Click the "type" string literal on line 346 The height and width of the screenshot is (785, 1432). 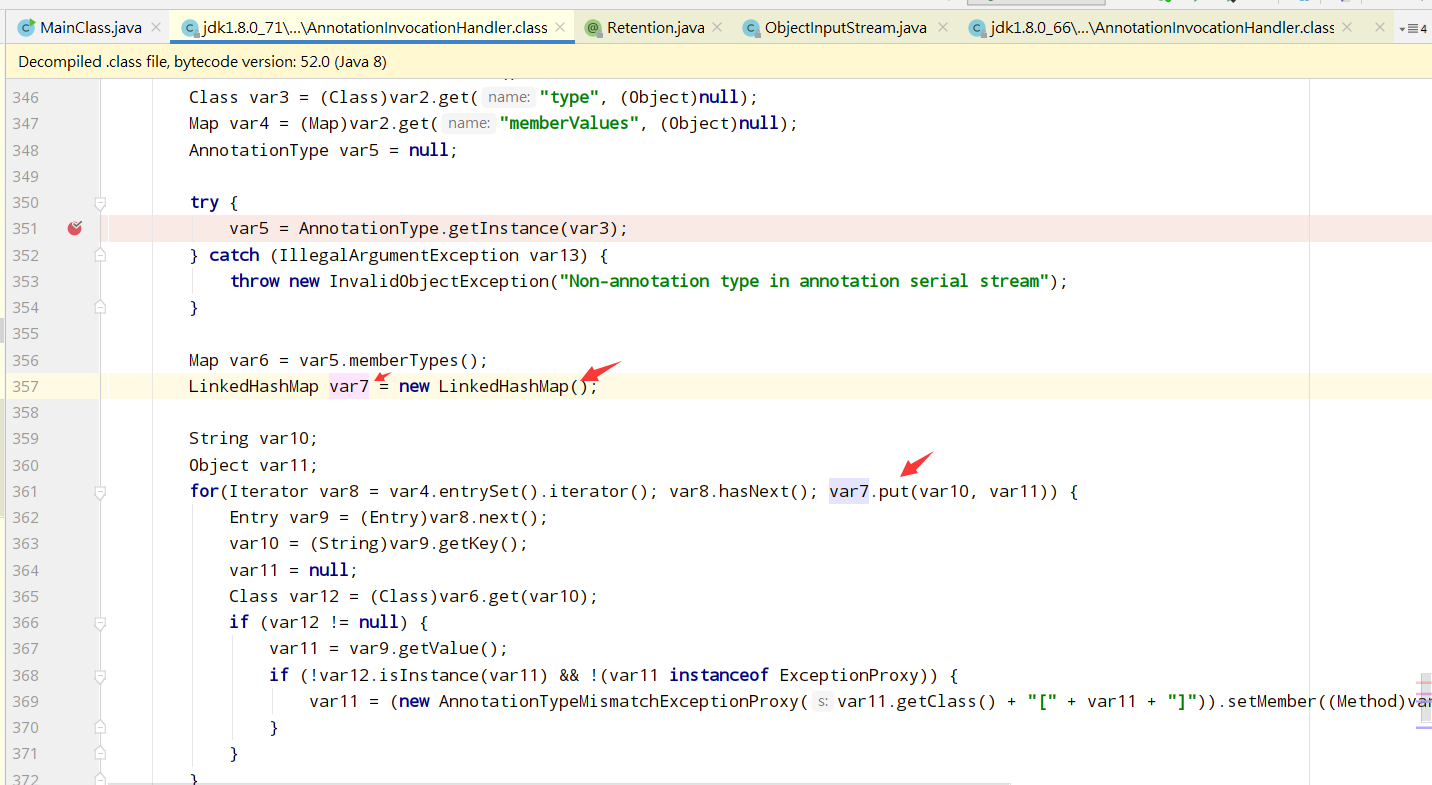[x=569, y=97]
